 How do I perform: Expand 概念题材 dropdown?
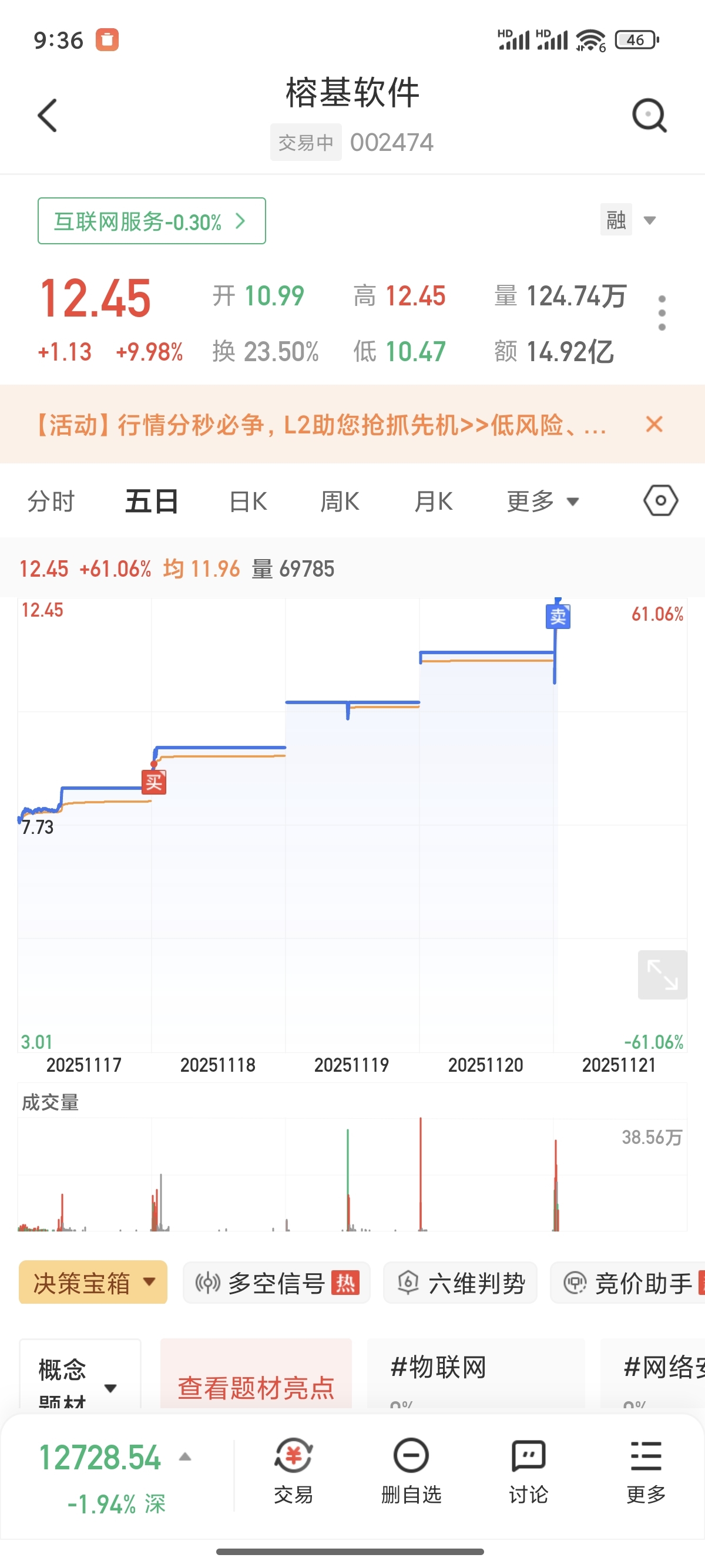[x=80, y=1374]
